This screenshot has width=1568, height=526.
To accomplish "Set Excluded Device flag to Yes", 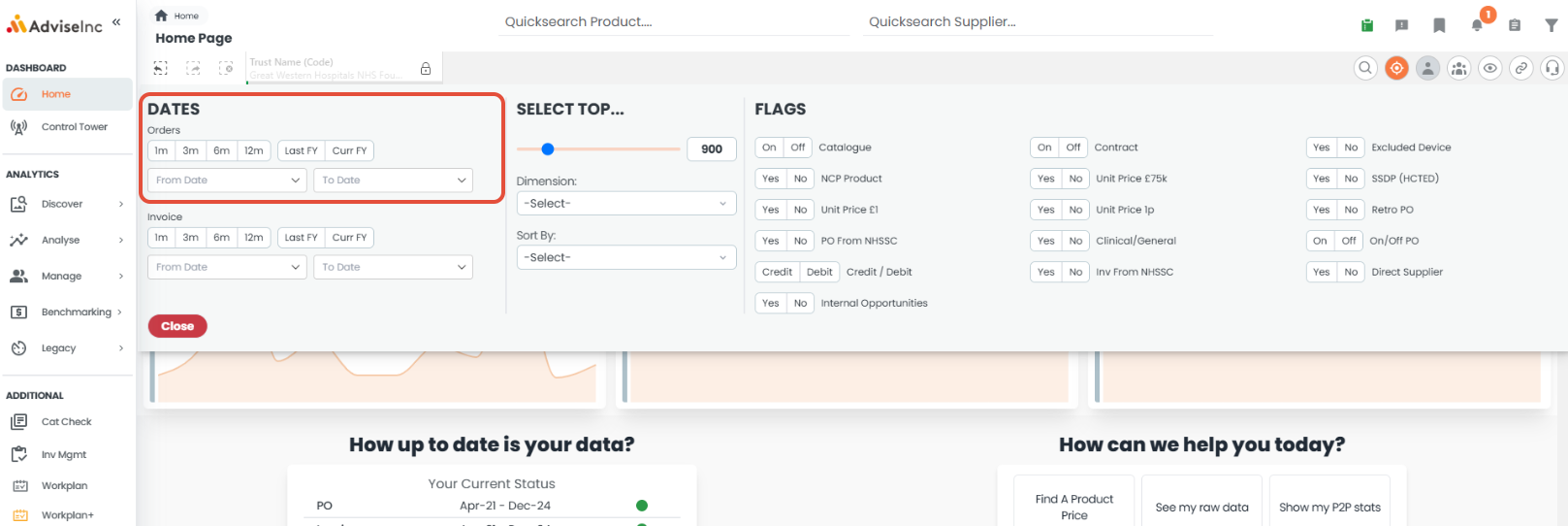I will tap(1322, 148).
